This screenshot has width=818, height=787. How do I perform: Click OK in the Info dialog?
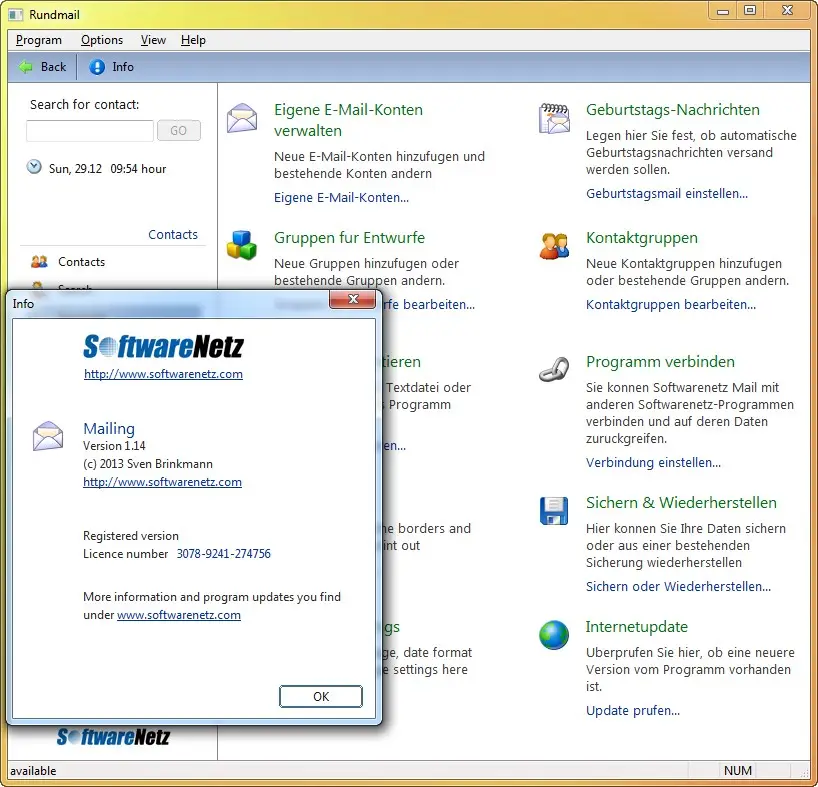coord(321,696)
